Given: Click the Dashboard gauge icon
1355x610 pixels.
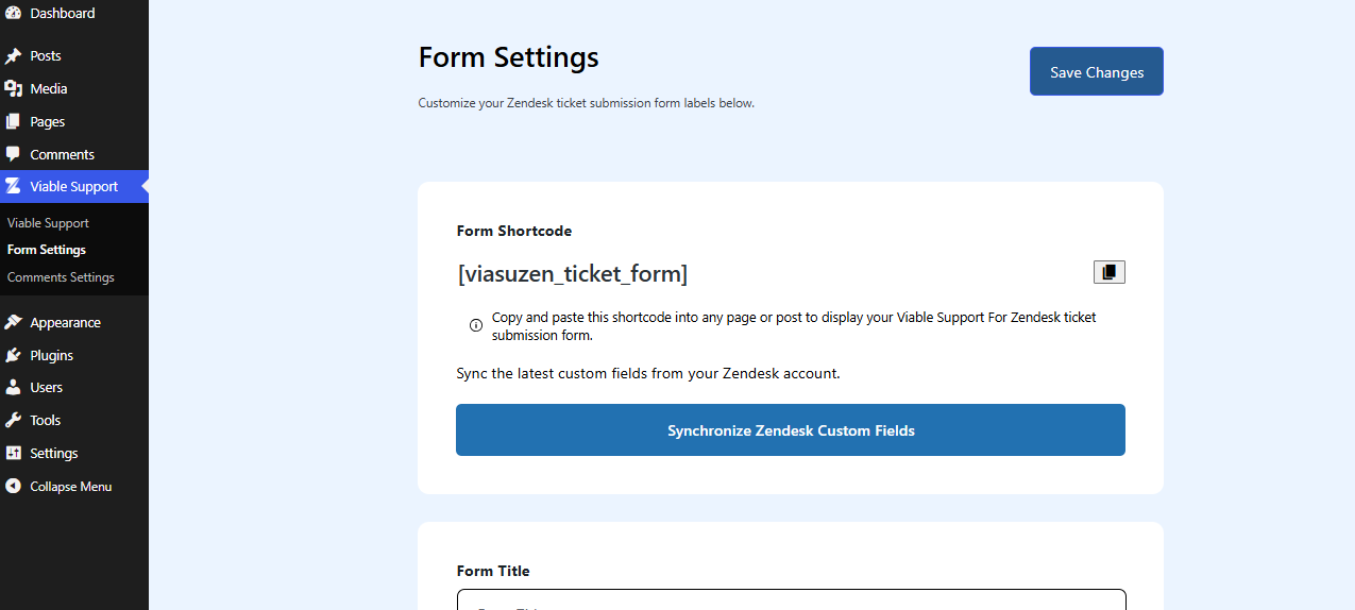Looking at the screenshot, I should pyautogui.click(x=13, y=13).
